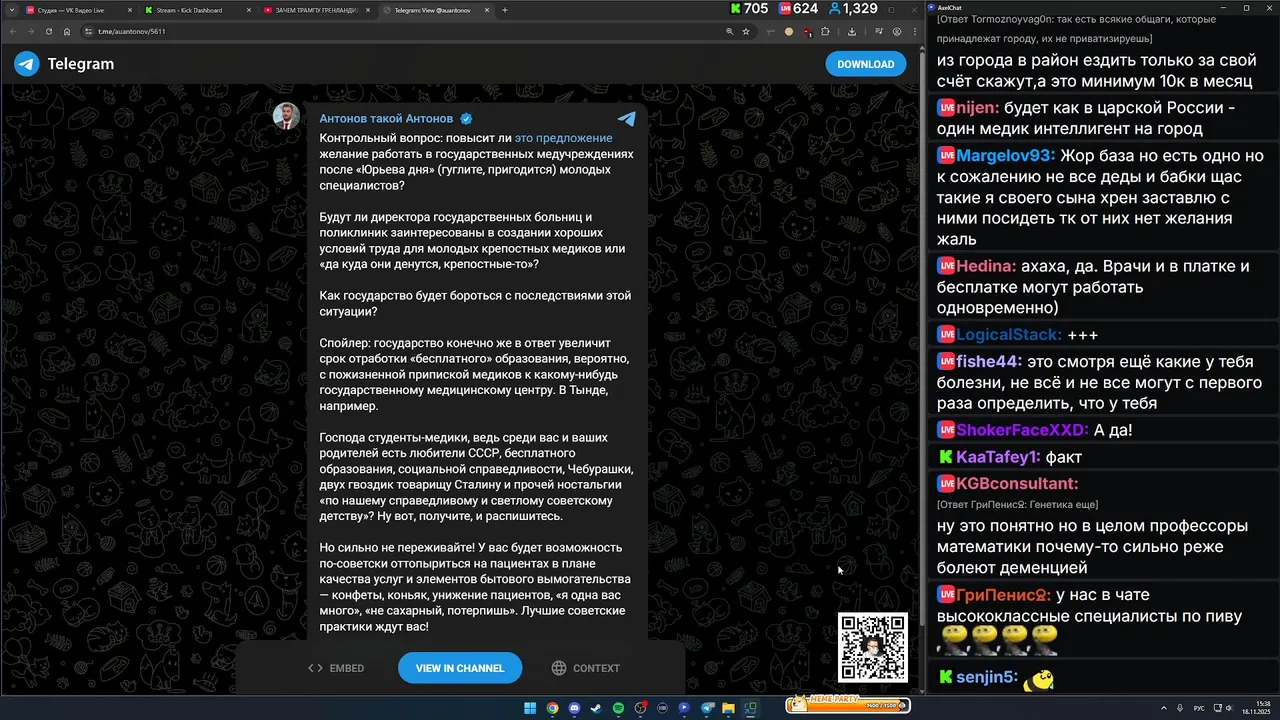Open the browser extensions puzzle icon
Screen dimensions: 1280x720
(825, 31)
